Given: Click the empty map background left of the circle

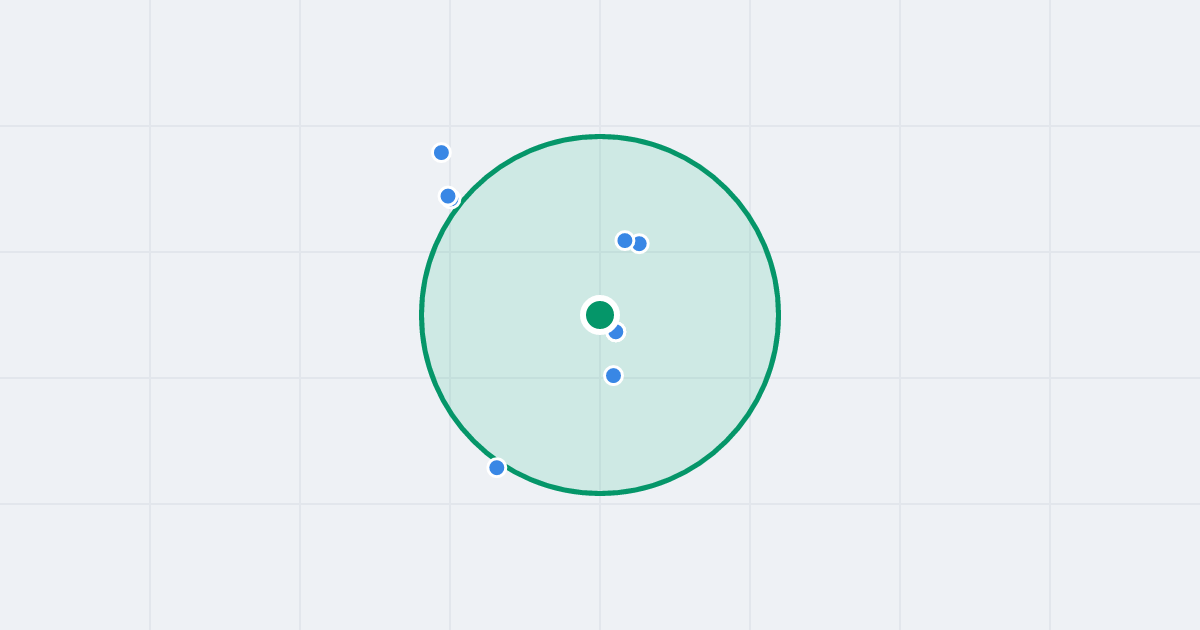Looking at the screenshot, I should pos(250,315).
